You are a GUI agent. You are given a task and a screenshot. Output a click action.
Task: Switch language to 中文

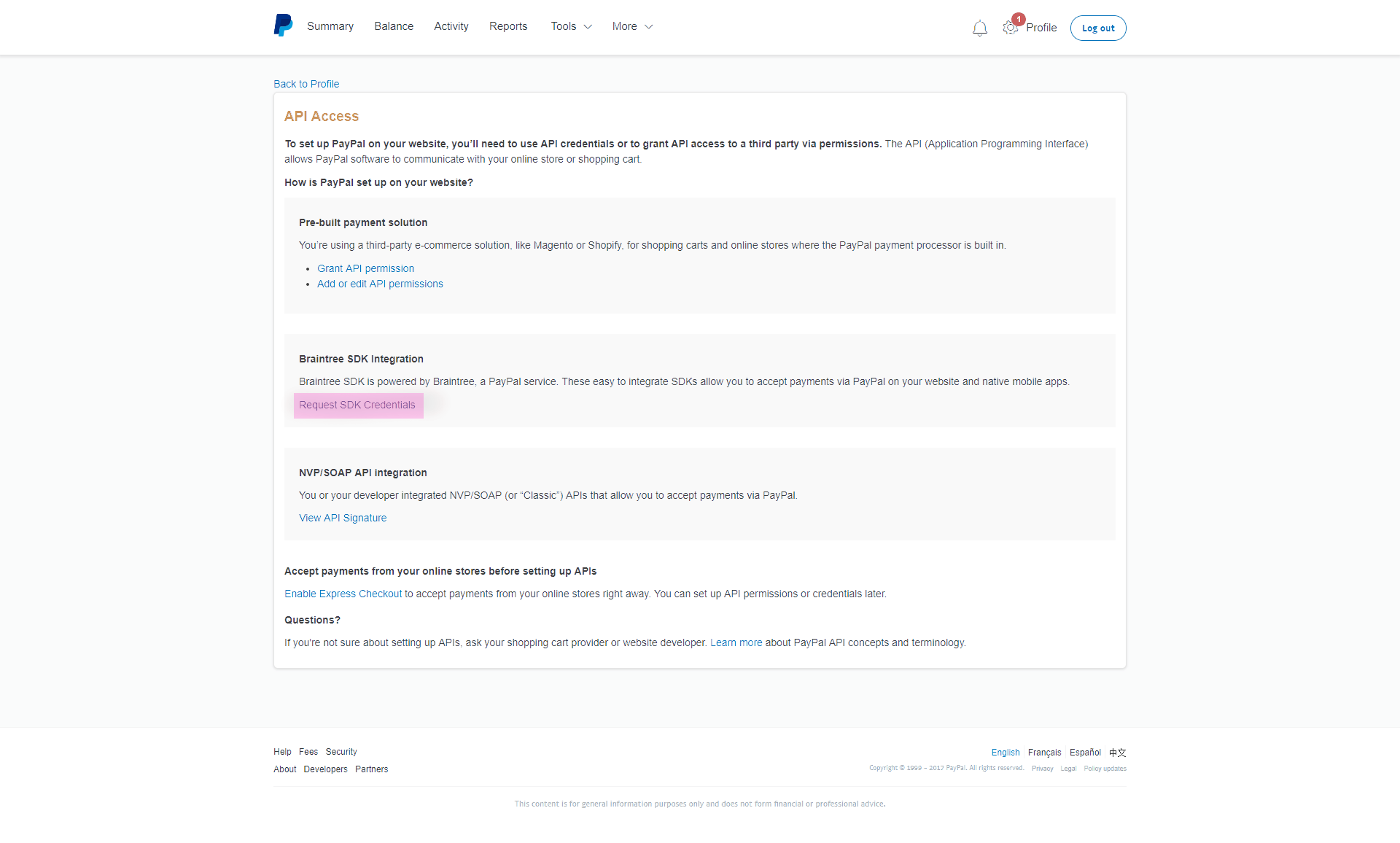(x=1118, y=753)
